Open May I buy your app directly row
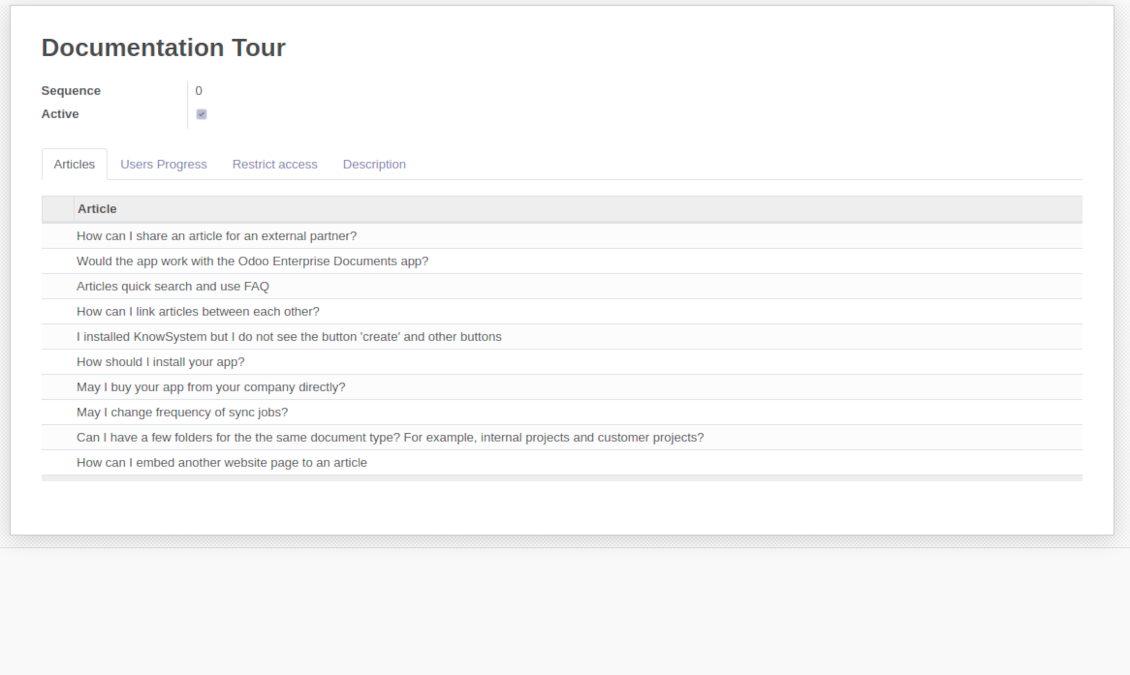This screenshot has width=1130, height=675. tap(562, 387)
